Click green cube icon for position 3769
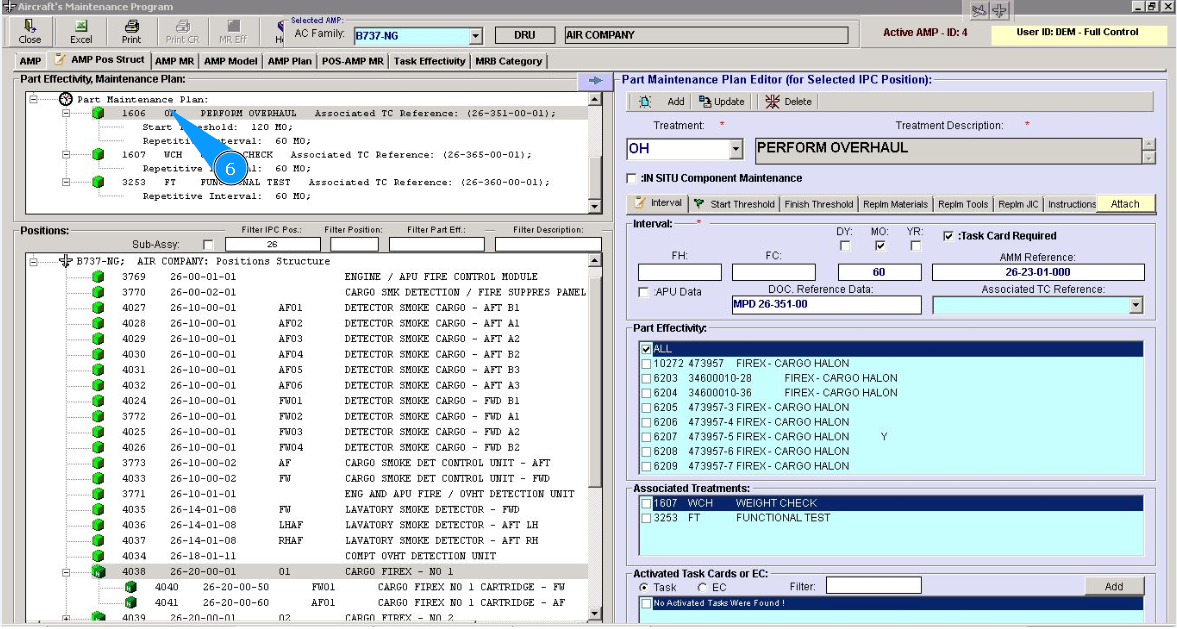The height and width of the screenshot is (629, 1177). pyautogui.click(x=98, y=277)
